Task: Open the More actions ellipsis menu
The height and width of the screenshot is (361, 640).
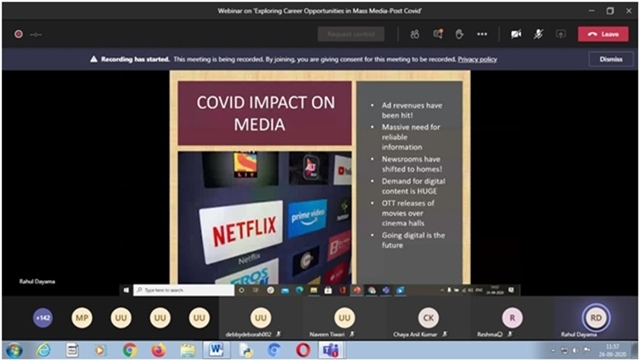Action: point(482,34)
